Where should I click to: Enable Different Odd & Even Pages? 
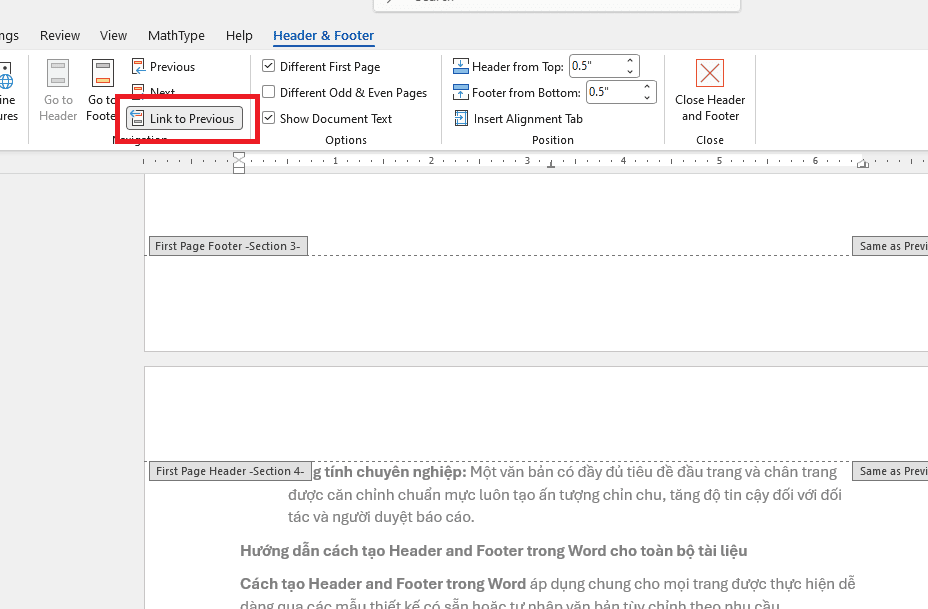point(269,92)
